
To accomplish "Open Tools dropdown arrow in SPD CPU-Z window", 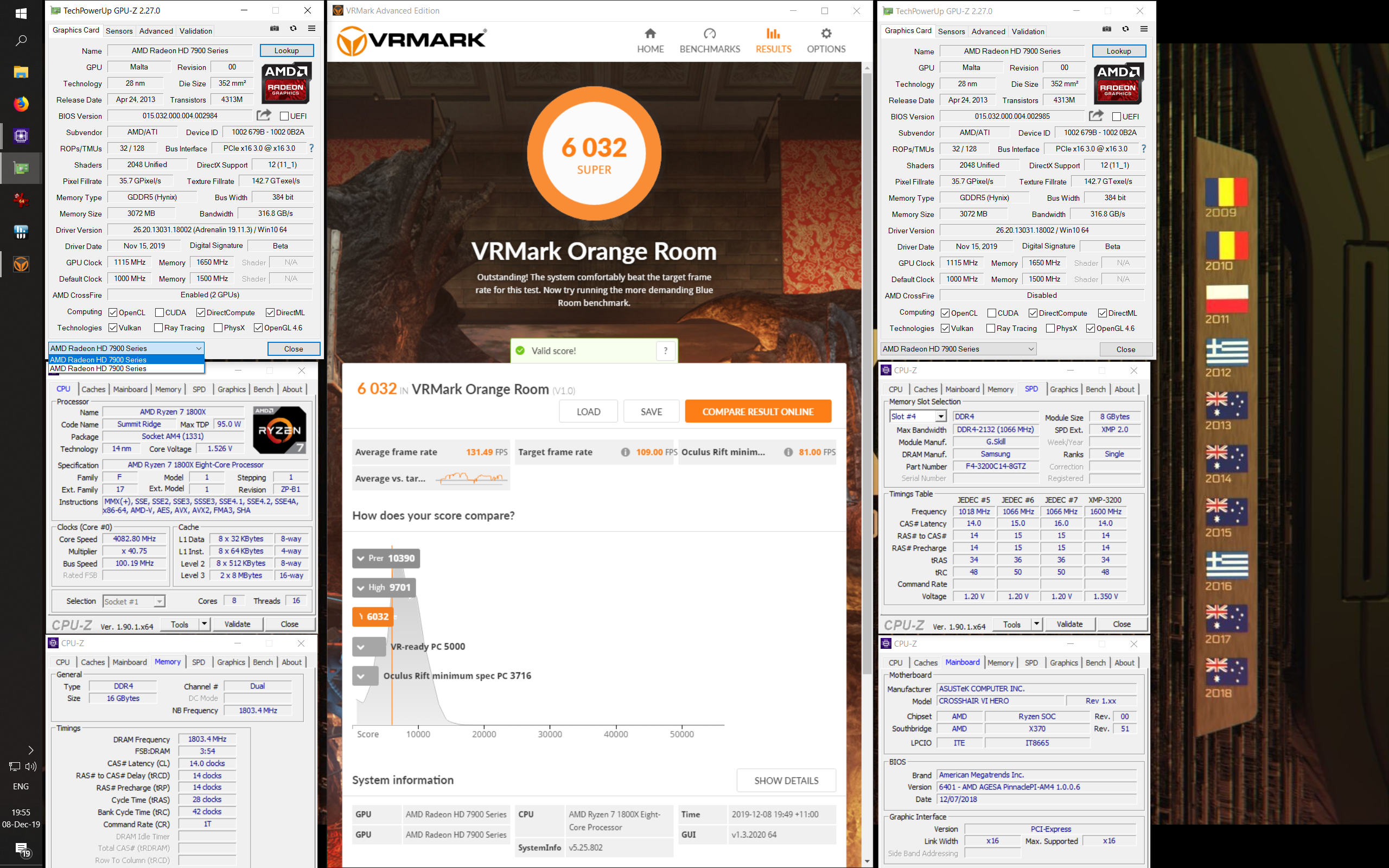I will pos(1036,624).
